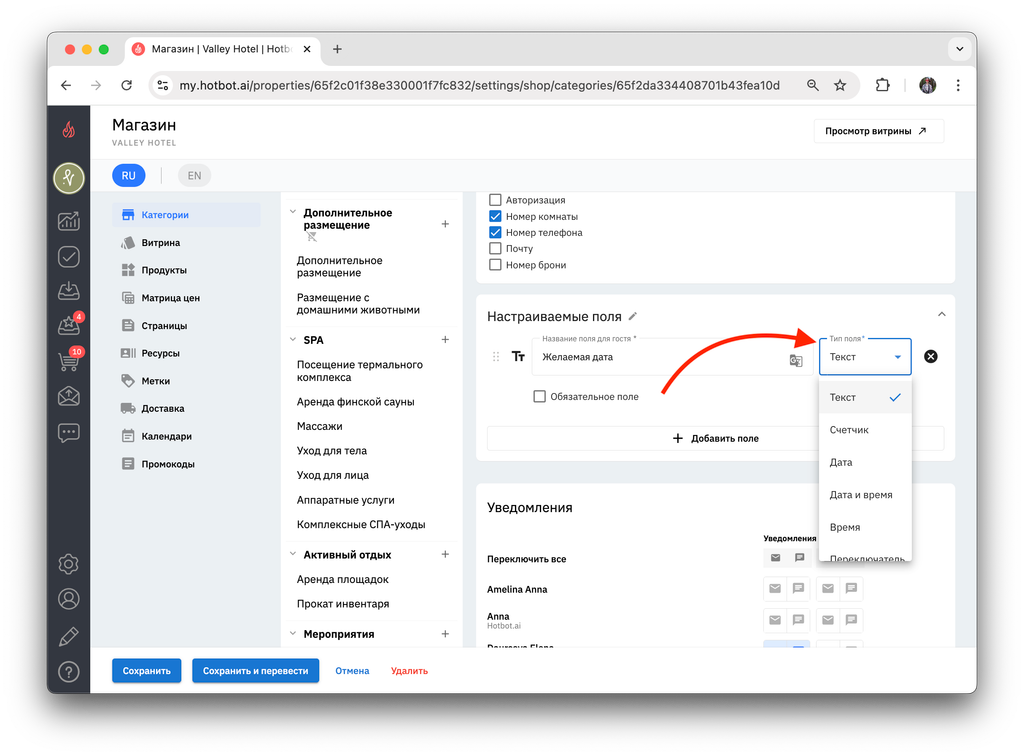This screenshot has height=756, width=1024.
Task: Open the pencil editor sidebar icon
Action: pyautogui.click(x=69, y=636)
